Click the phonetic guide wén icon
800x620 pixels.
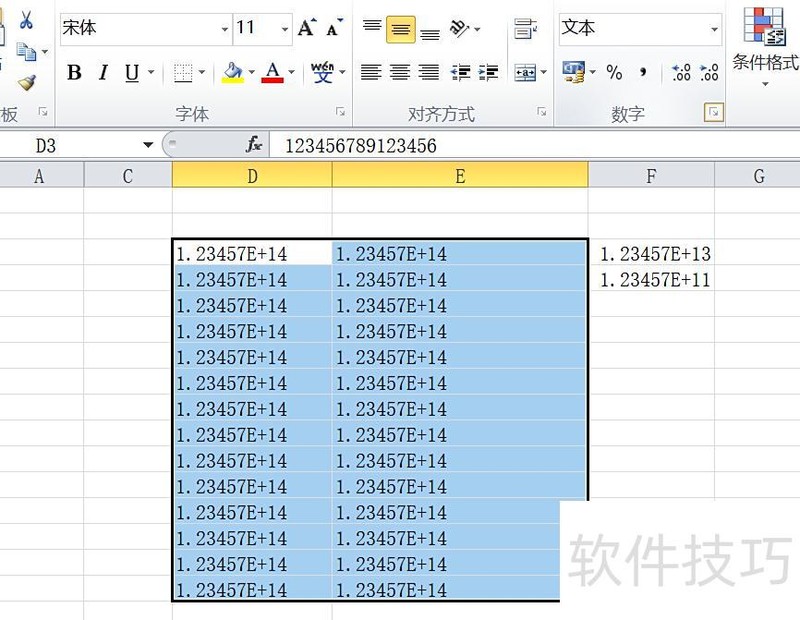[322, 72]
